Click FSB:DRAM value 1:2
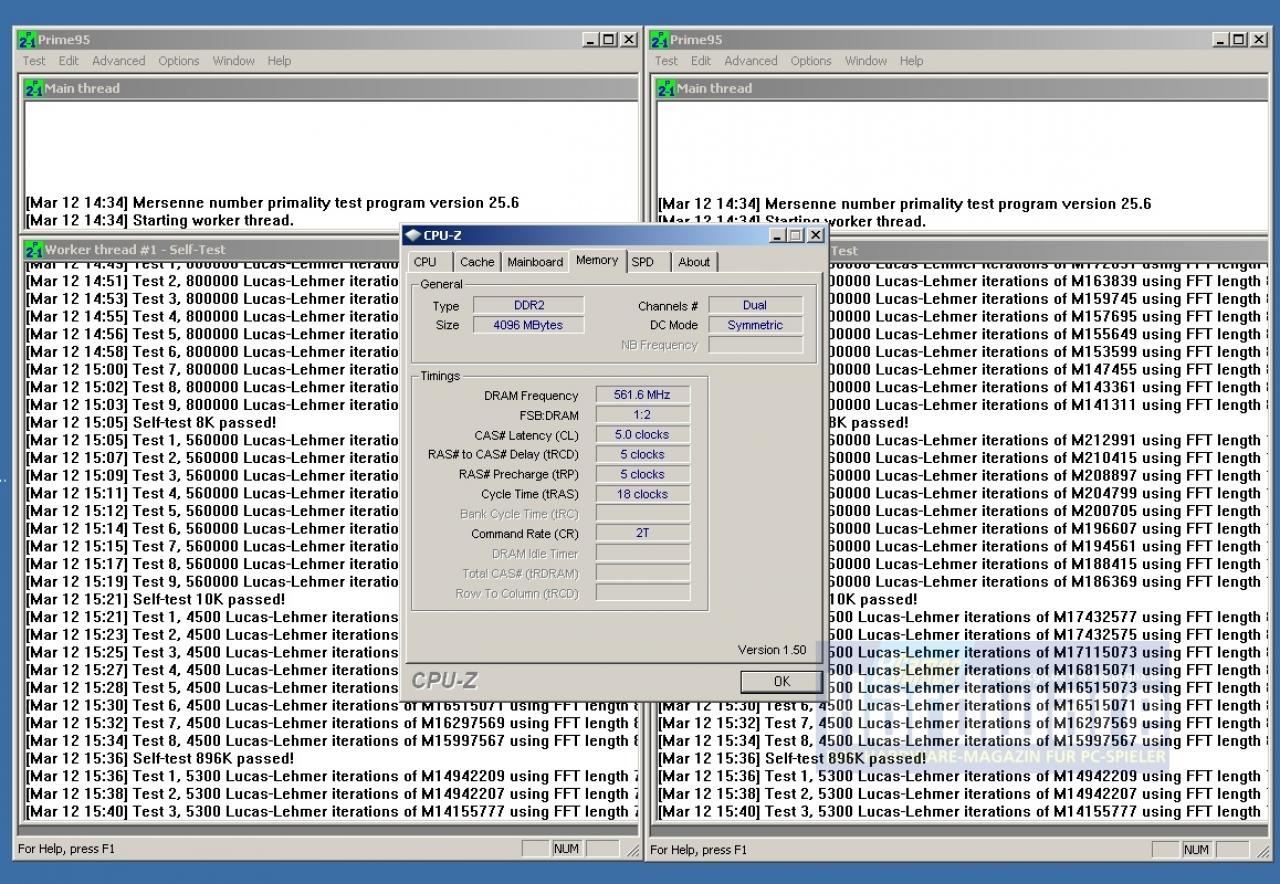This screenshot has width=1280, height=884. (x=642, y=415)
